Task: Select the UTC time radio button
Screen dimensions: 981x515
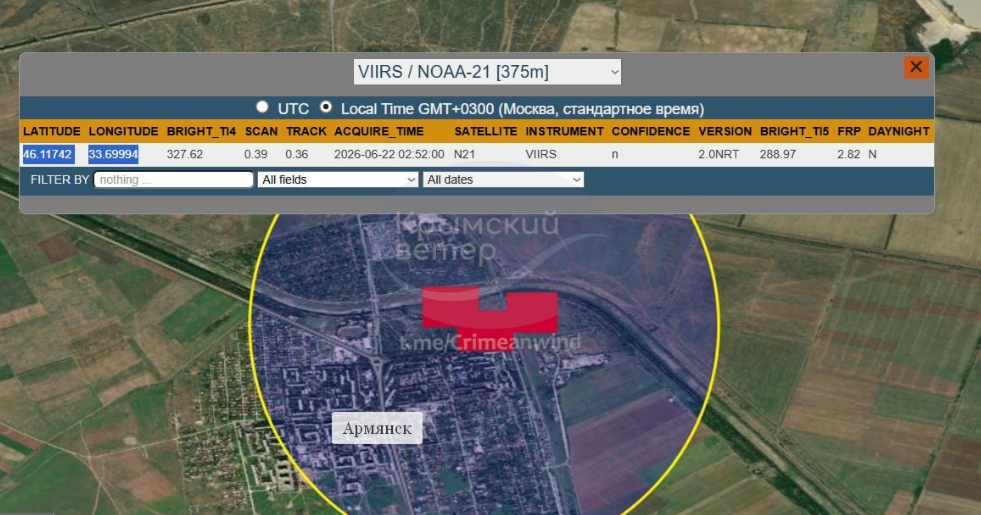Action: (263, 107)
